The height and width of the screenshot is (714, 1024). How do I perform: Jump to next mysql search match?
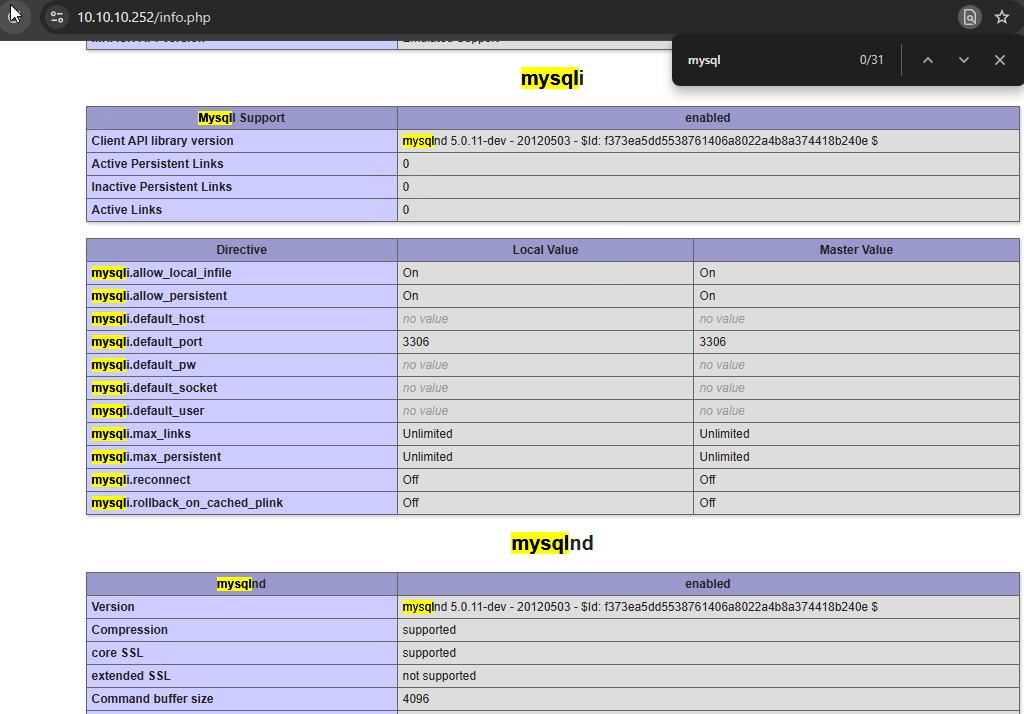click(x=963, y=60)
